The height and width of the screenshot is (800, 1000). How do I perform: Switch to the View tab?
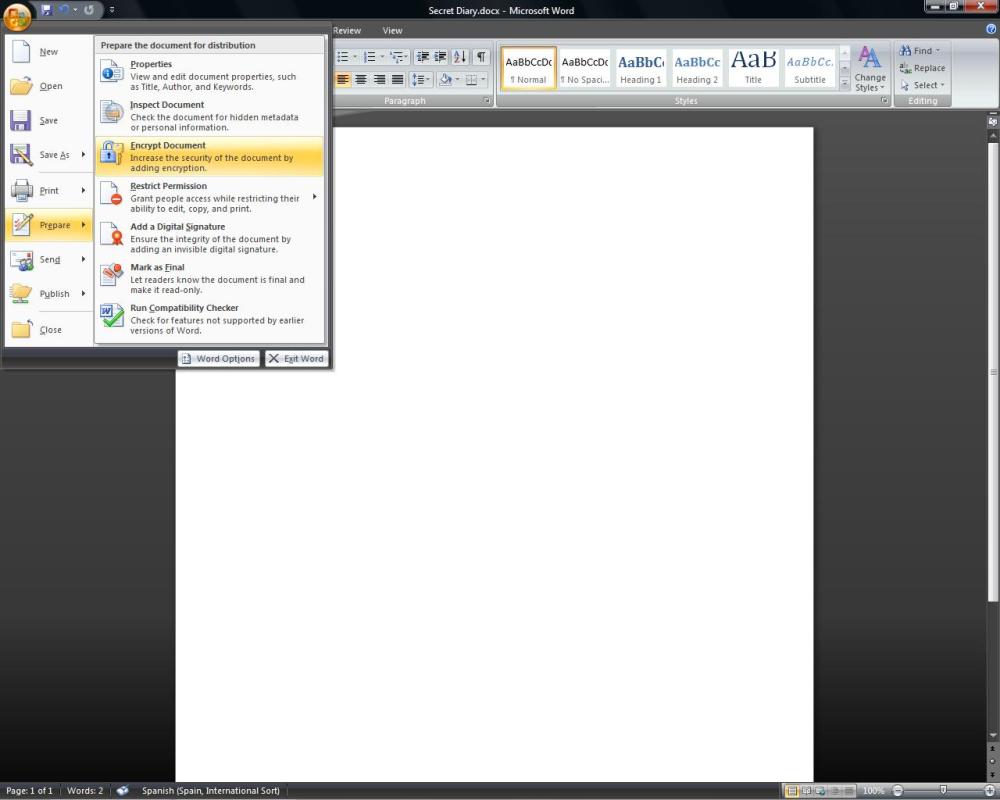point(392,31)
